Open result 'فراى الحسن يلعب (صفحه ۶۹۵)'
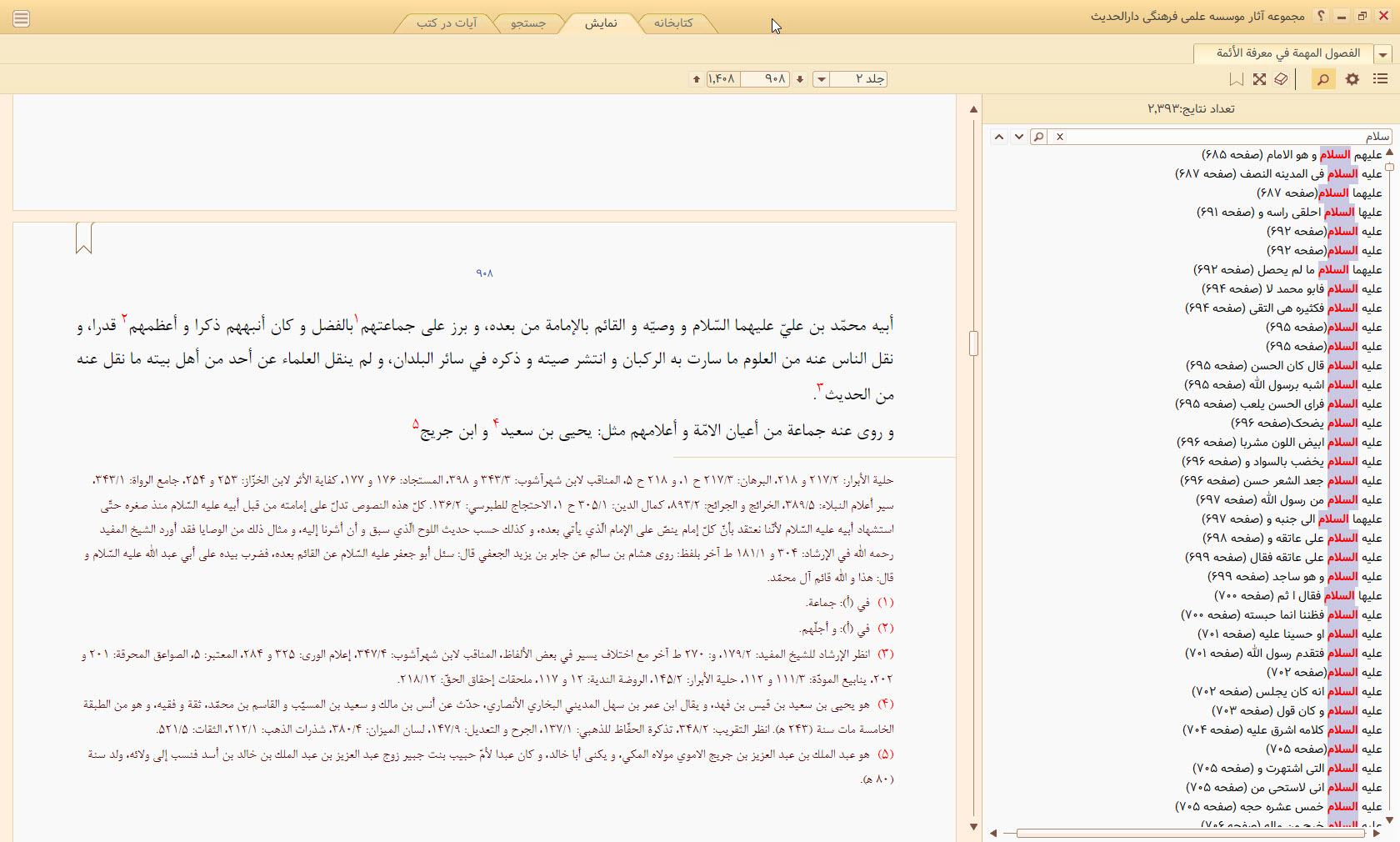 [x=1278, y=403]
